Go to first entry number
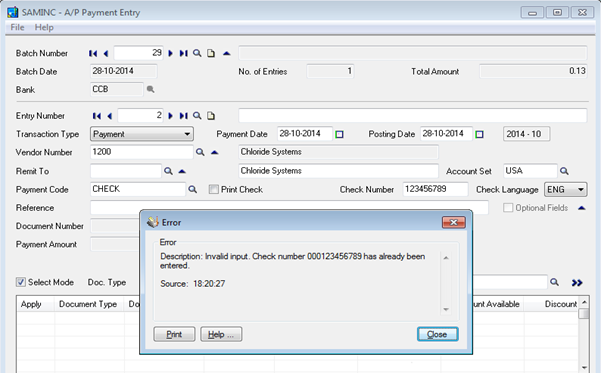This screenshot has width=601, height=373. point(97,116)
